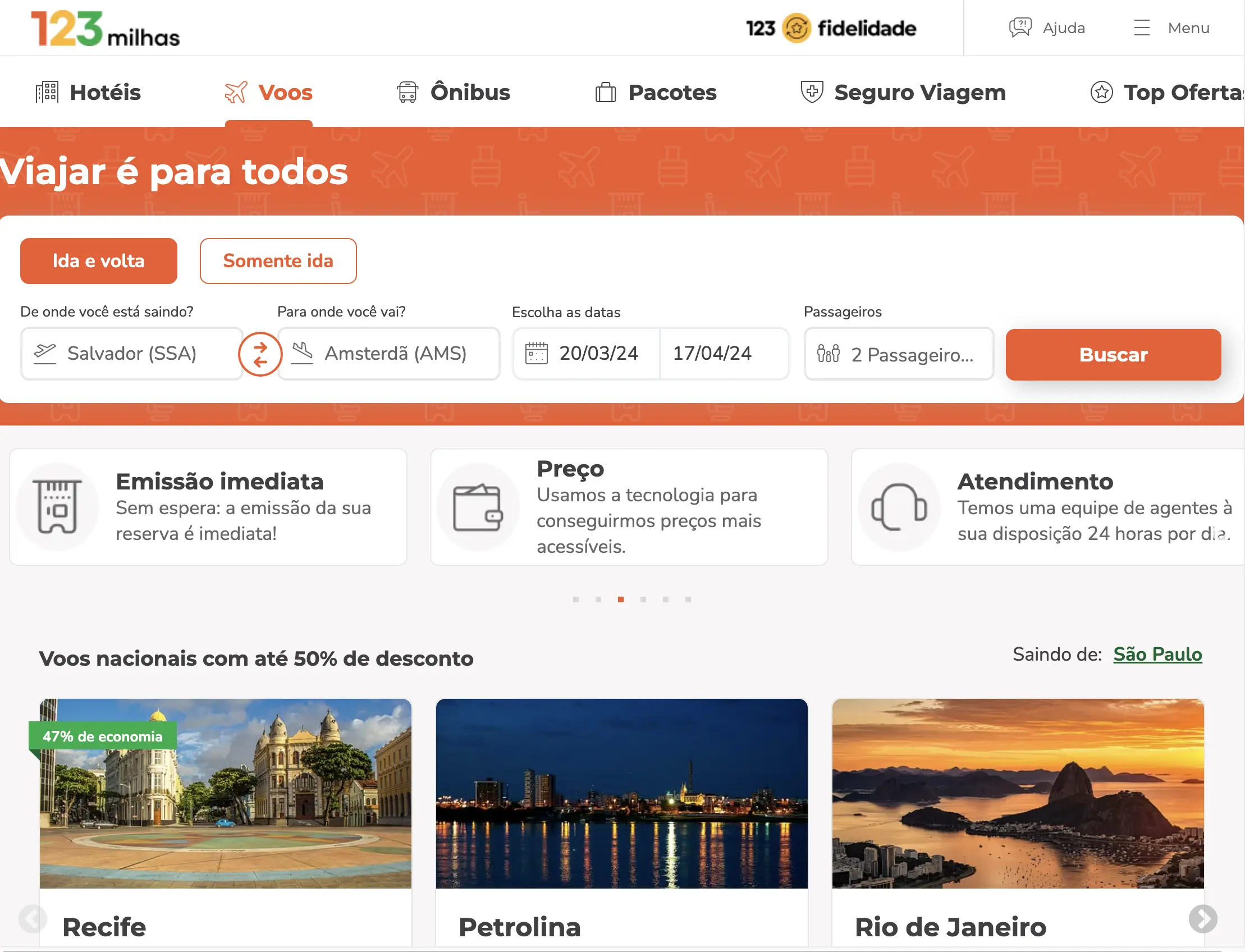Select the last carousel pagination dot
The width and height of the screenshot is (1245, 952).
pos(688,599)
